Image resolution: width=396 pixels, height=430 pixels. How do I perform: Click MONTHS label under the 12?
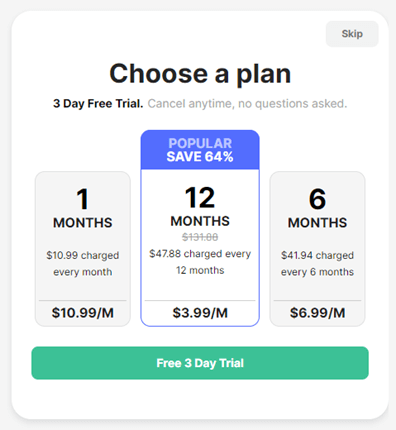coord(200,221)
